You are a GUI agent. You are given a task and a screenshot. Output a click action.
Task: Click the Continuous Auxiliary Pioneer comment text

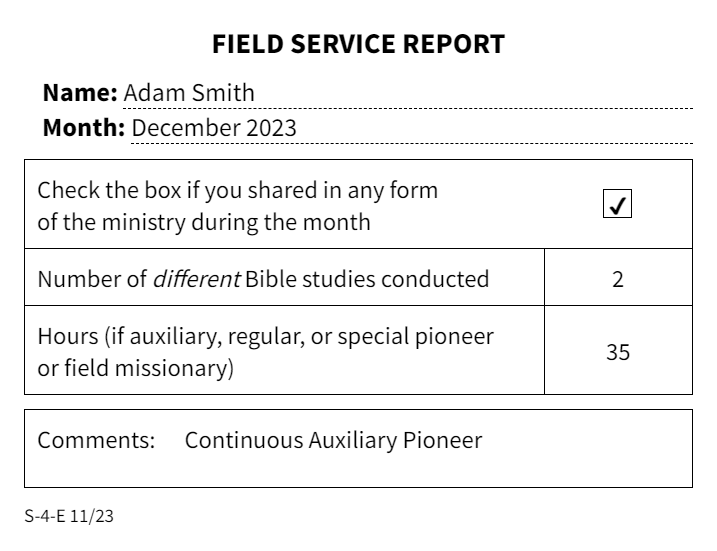pos(333,440)
